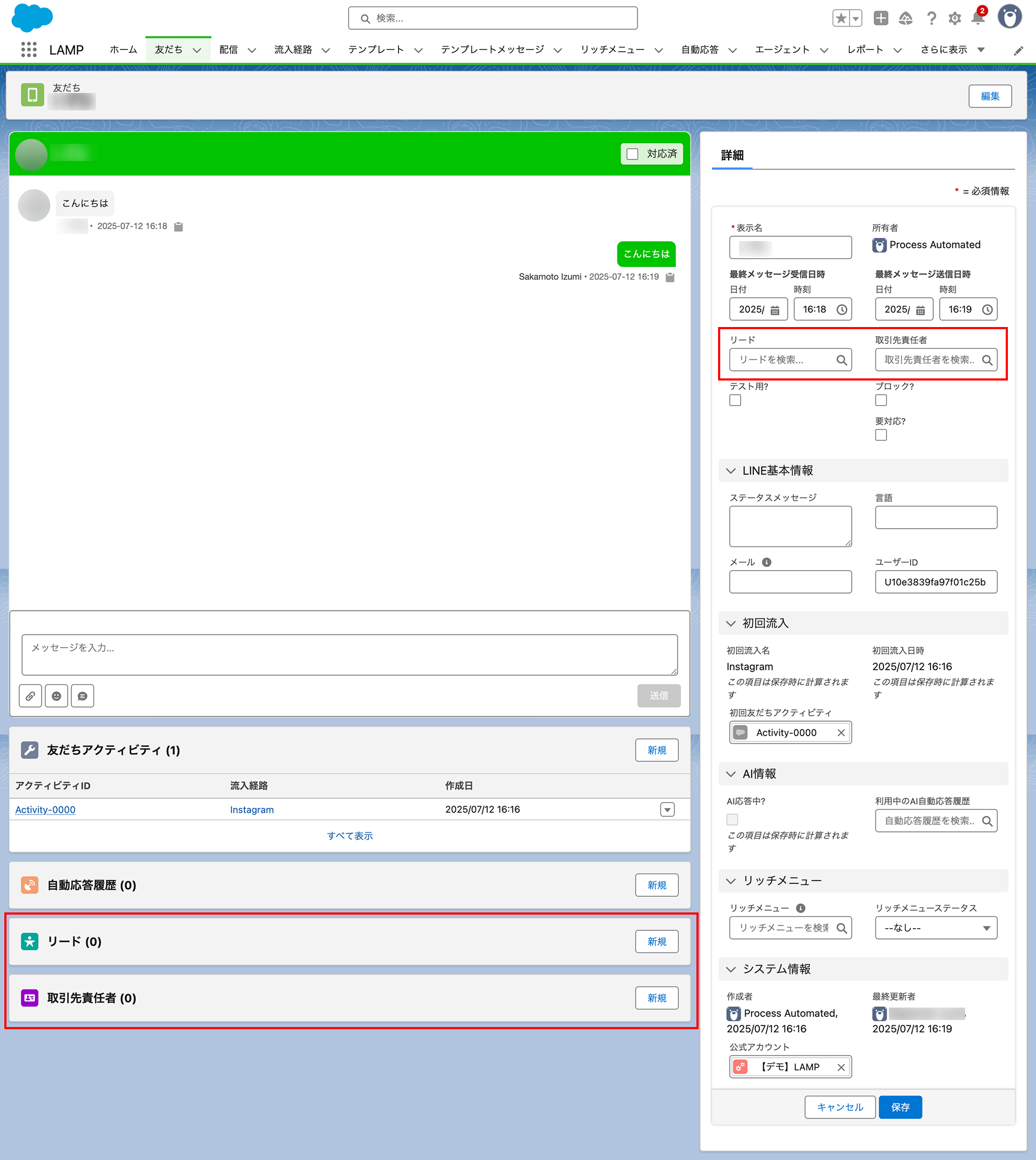Tick the ブロック? checkbox
The height and width of the screenshot is (1160, 1036).
(881, 401)
